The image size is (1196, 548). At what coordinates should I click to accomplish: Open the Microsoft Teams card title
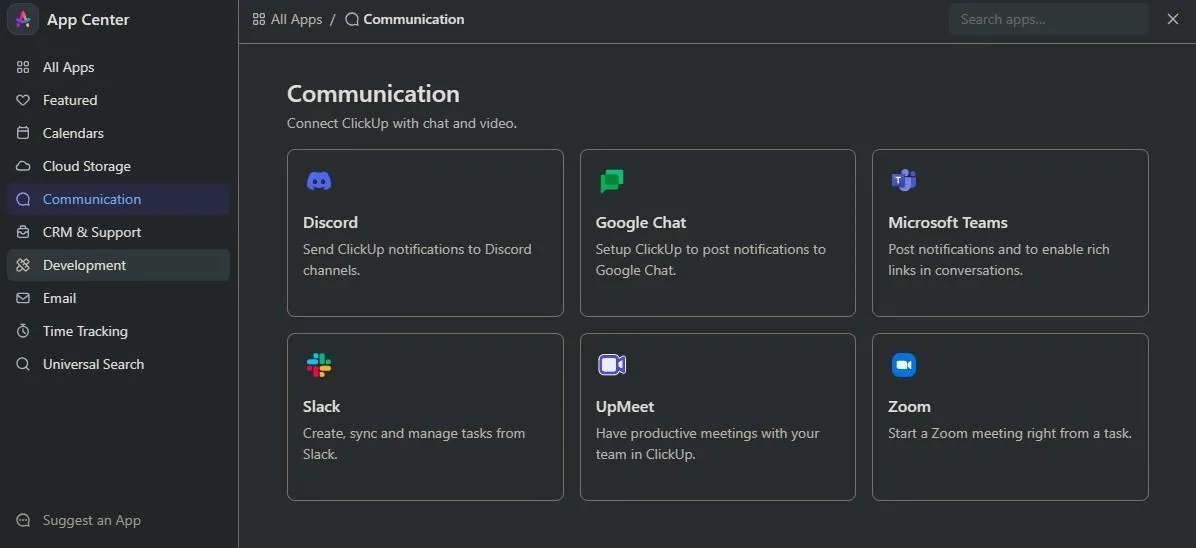(948, 222)
